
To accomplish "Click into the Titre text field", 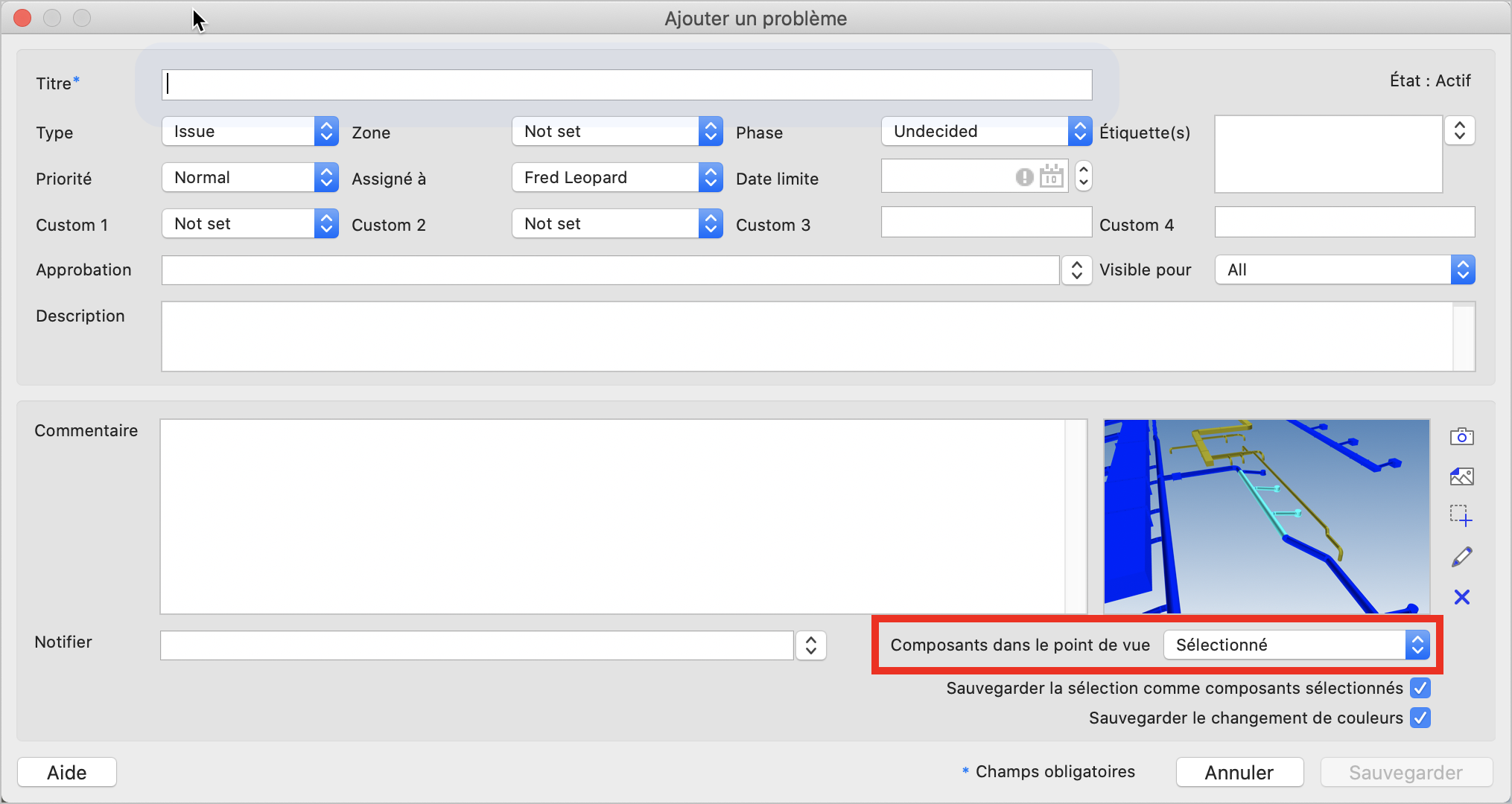I will [627, 84].
